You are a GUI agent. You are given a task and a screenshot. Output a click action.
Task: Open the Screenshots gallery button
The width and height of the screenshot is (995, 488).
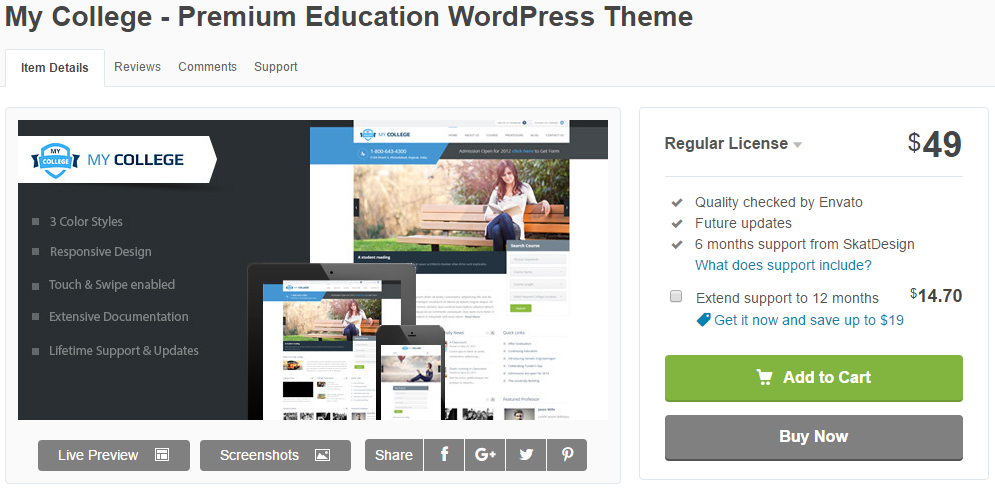pyautogui.click(x=275, y=455)
